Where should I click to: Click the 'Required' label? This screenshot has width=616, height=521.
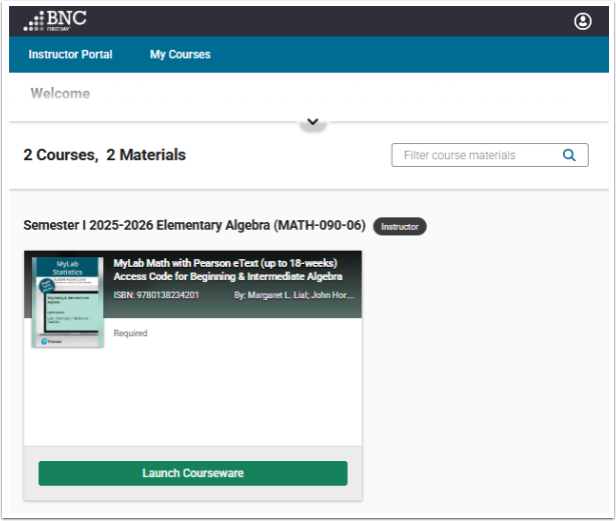click(x=130, y=333)
